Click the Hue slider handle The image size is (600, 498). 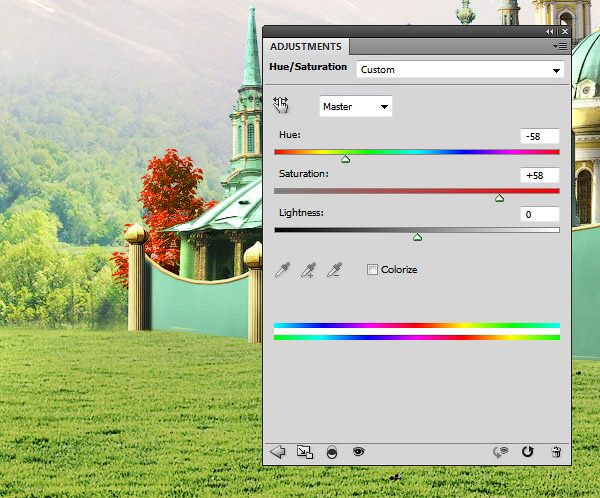[346, 159]
